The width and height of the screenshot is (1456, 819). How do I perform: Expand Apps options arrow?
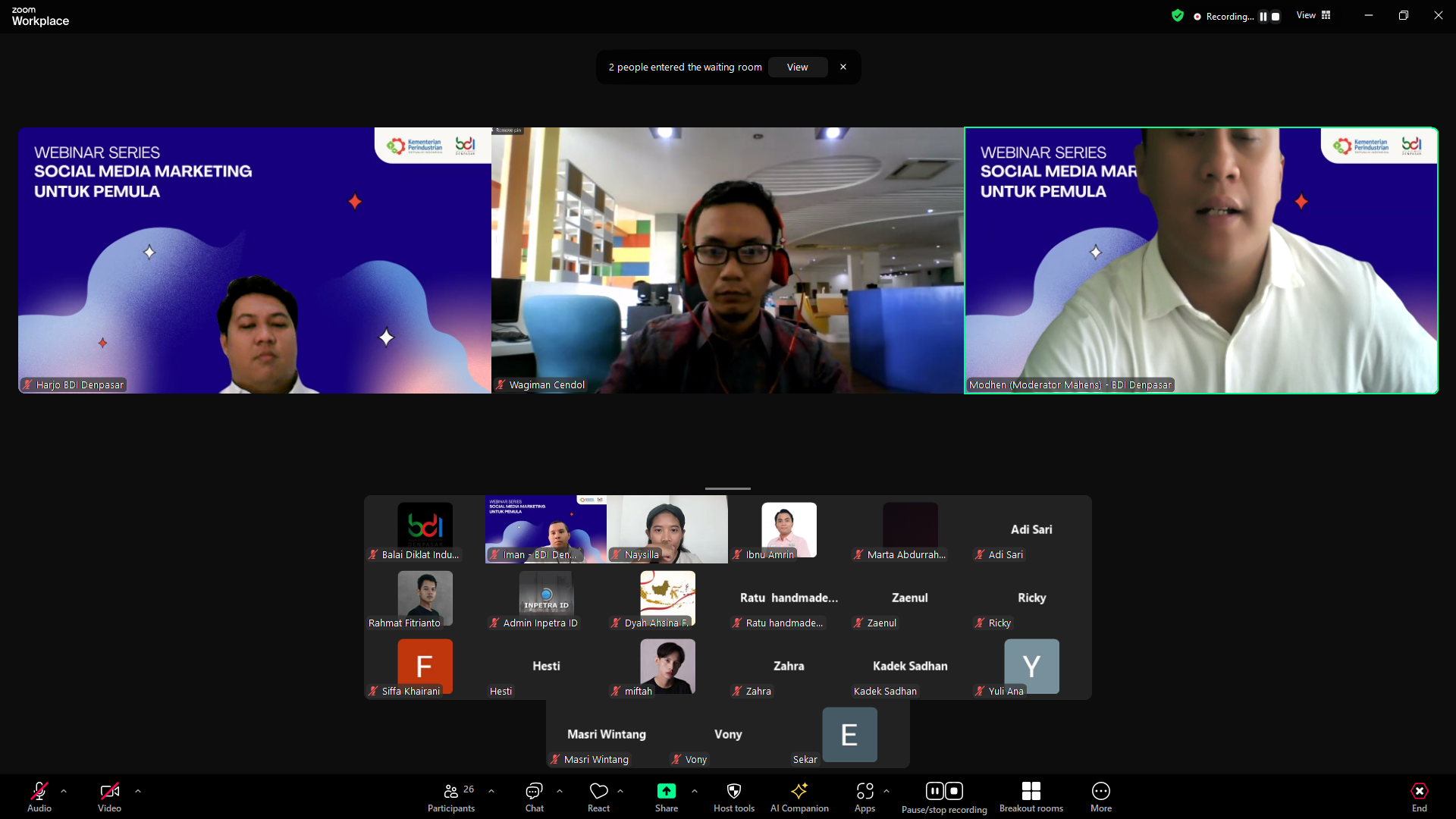point(886,791)
